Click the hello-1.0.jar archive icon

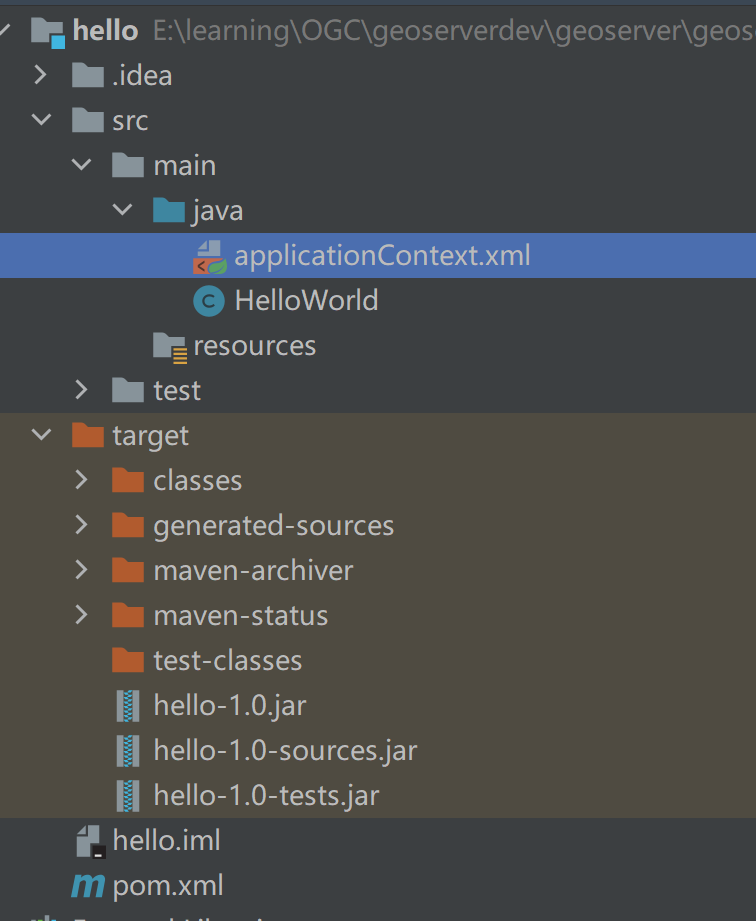point(128,706)
